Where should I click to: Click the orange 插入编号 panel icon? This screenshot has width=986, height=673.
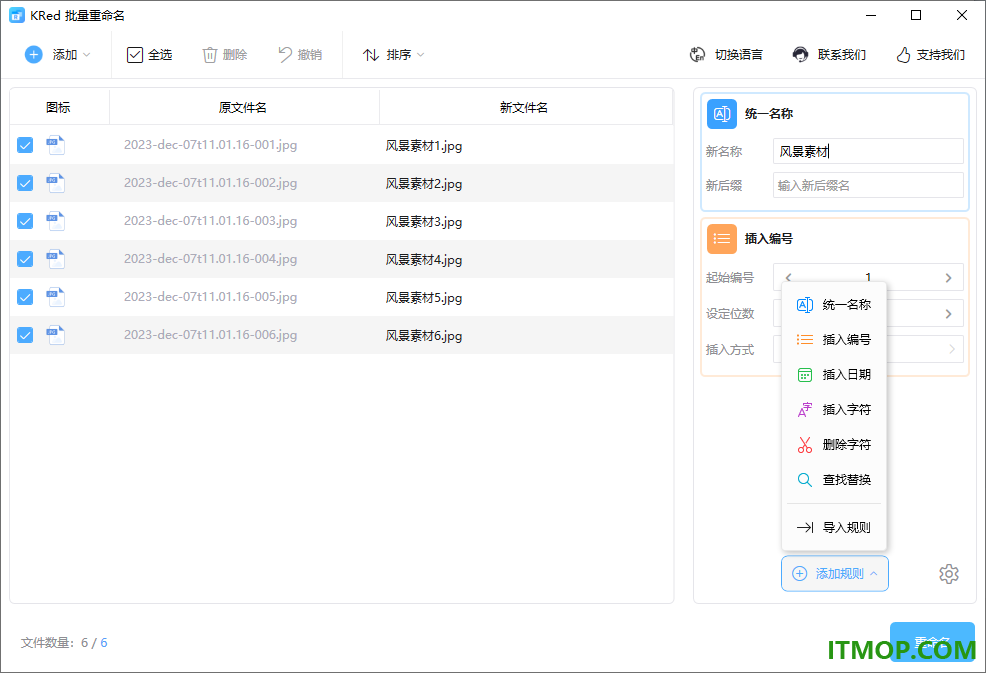point(721,239)
